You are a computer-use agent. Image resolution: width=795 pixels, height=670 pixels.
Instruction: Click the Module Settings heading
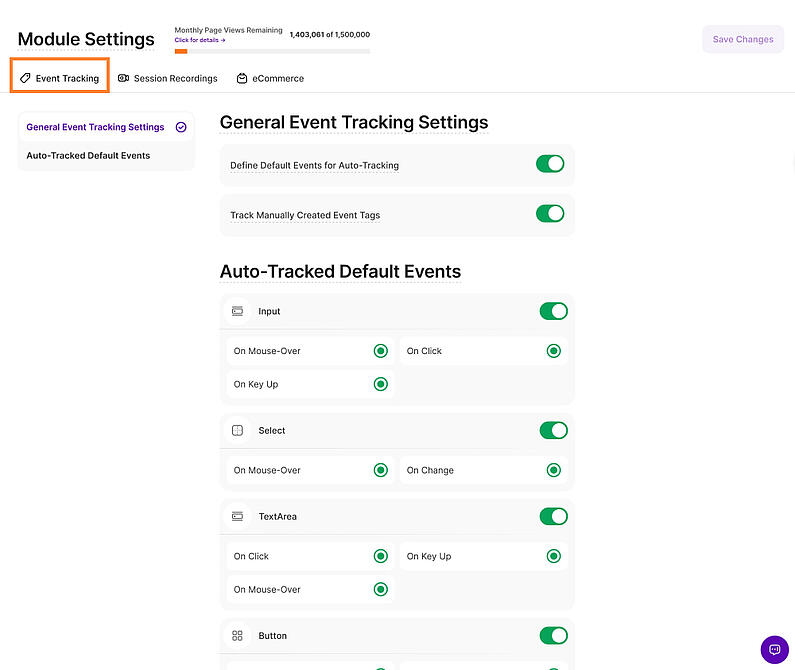click(86, 39)
